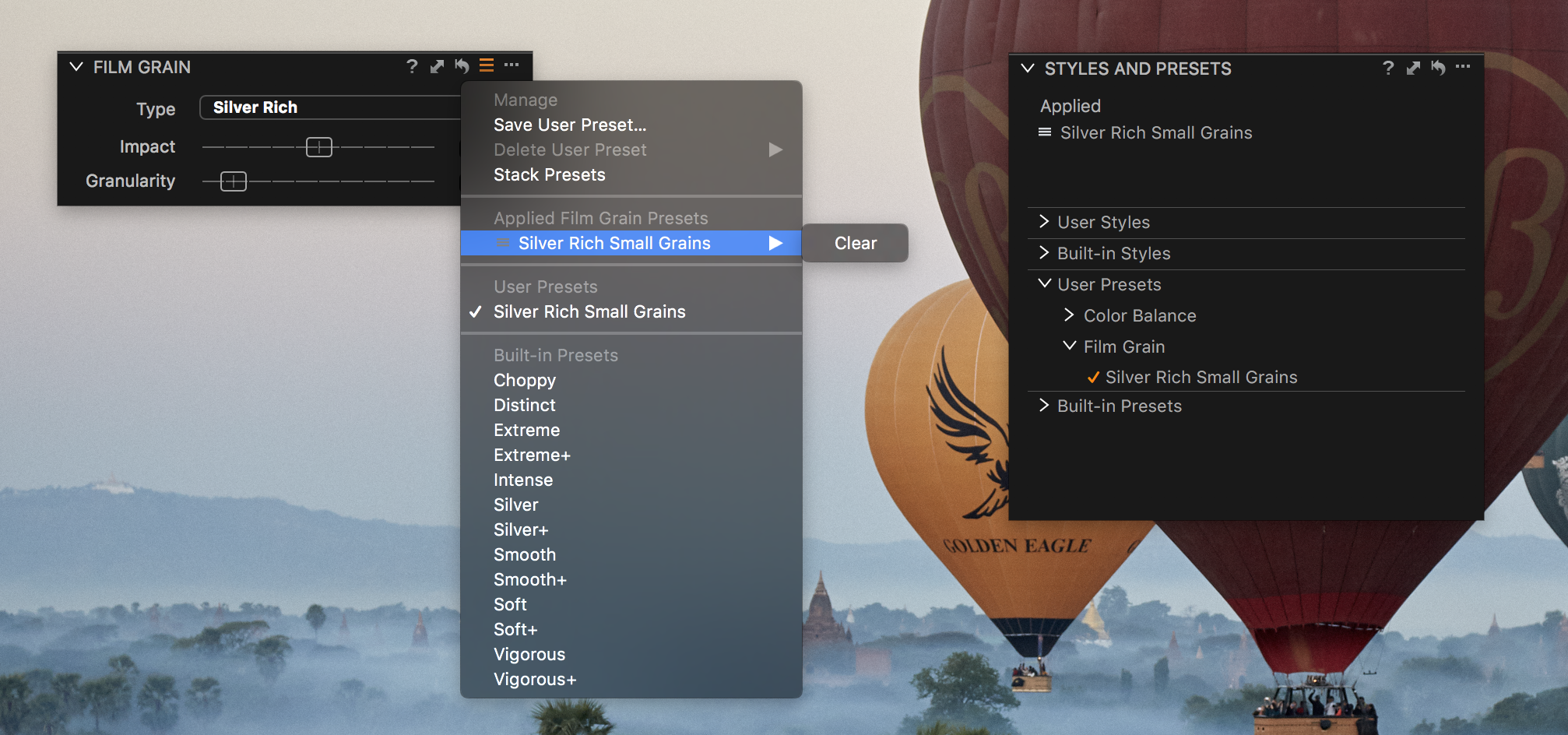The height and width of the screenshot is (735, 1568).
Task: Reset Film Grain tool with undo arrow
Action: click(x=462, y=66)
